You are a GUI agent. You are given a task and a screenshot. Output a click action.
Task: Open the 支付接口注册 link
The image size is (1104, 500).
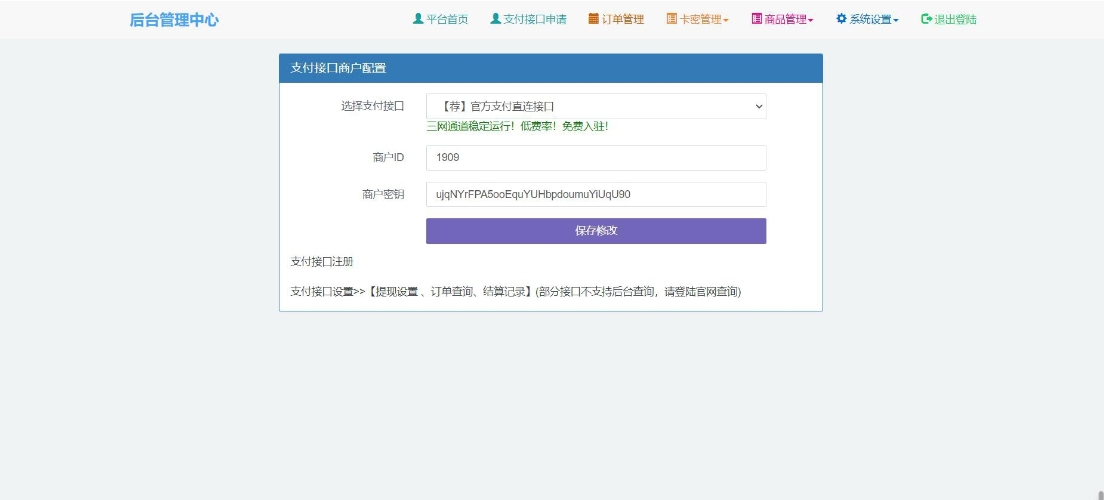[321, 262]
